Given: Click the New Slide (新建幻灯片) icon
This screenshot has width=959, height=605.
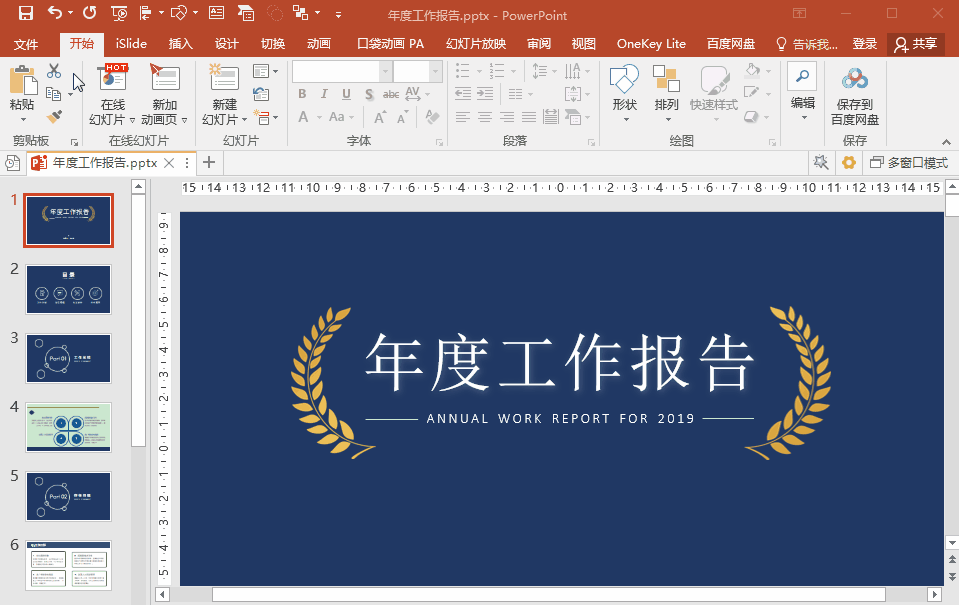Looking at the screenshot, I should 224,78.
